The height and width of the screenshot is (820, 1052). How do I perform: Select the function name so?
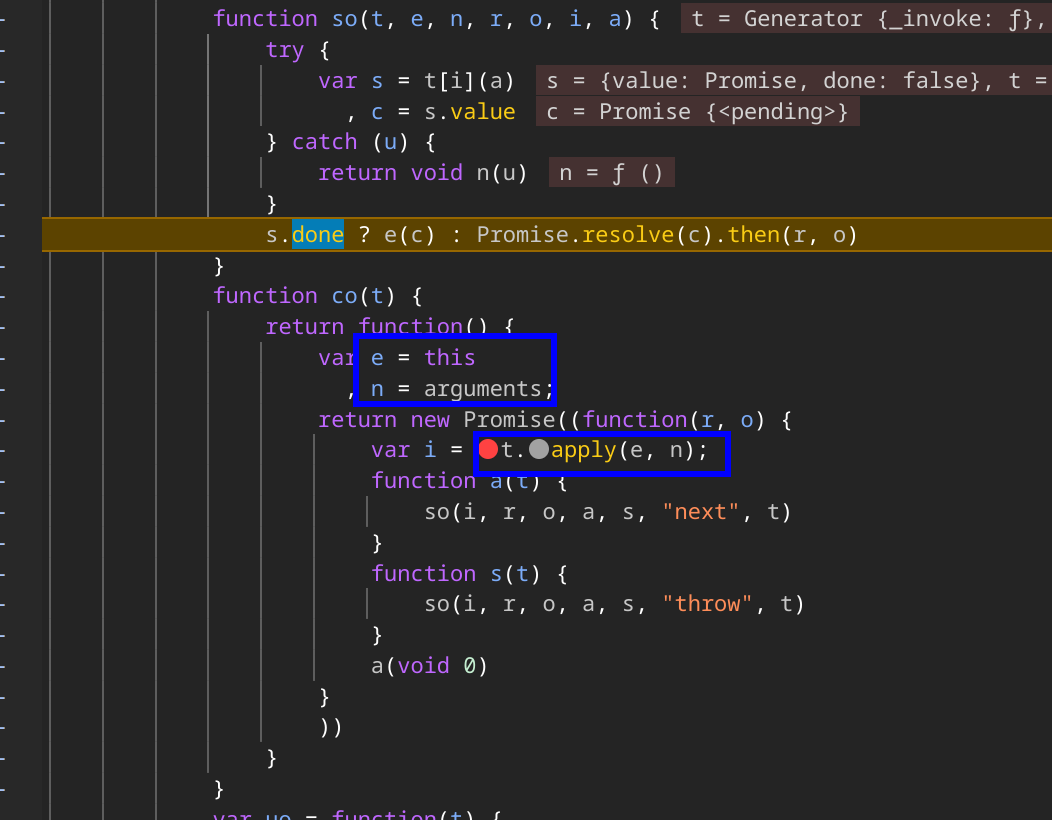tap(345, 19)
